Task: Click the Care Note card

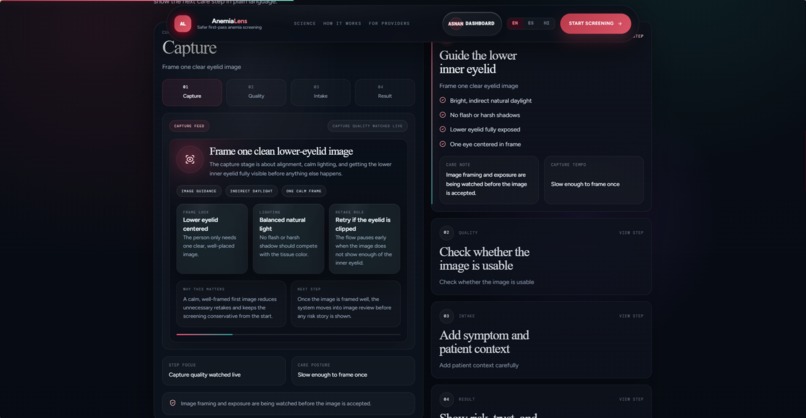Action: pyautogui.click(x=489, y=180)
